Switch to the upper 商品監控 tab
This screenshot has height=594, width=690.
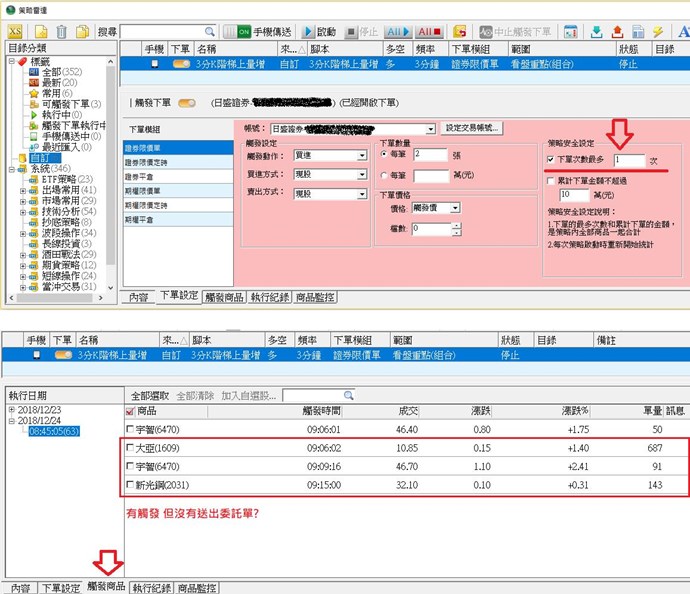click(314, 297)
